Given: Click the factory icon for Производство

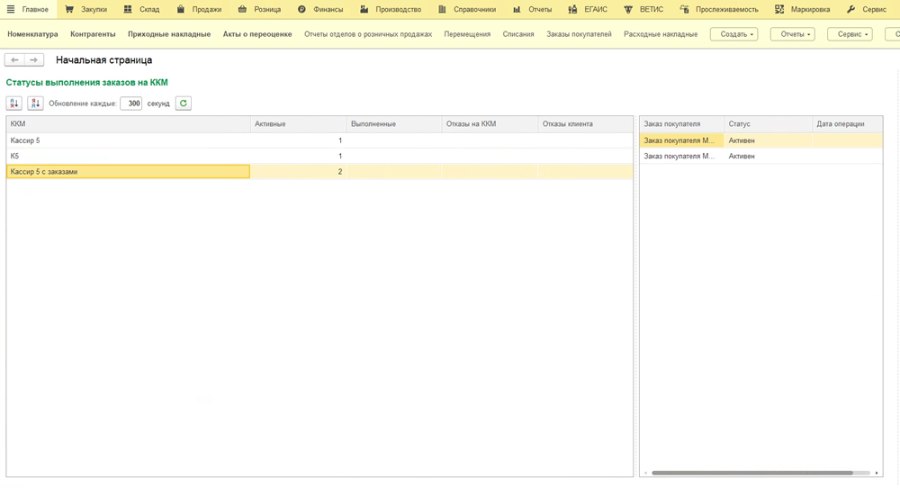Looking at the screenshot, I should (364, 9).
